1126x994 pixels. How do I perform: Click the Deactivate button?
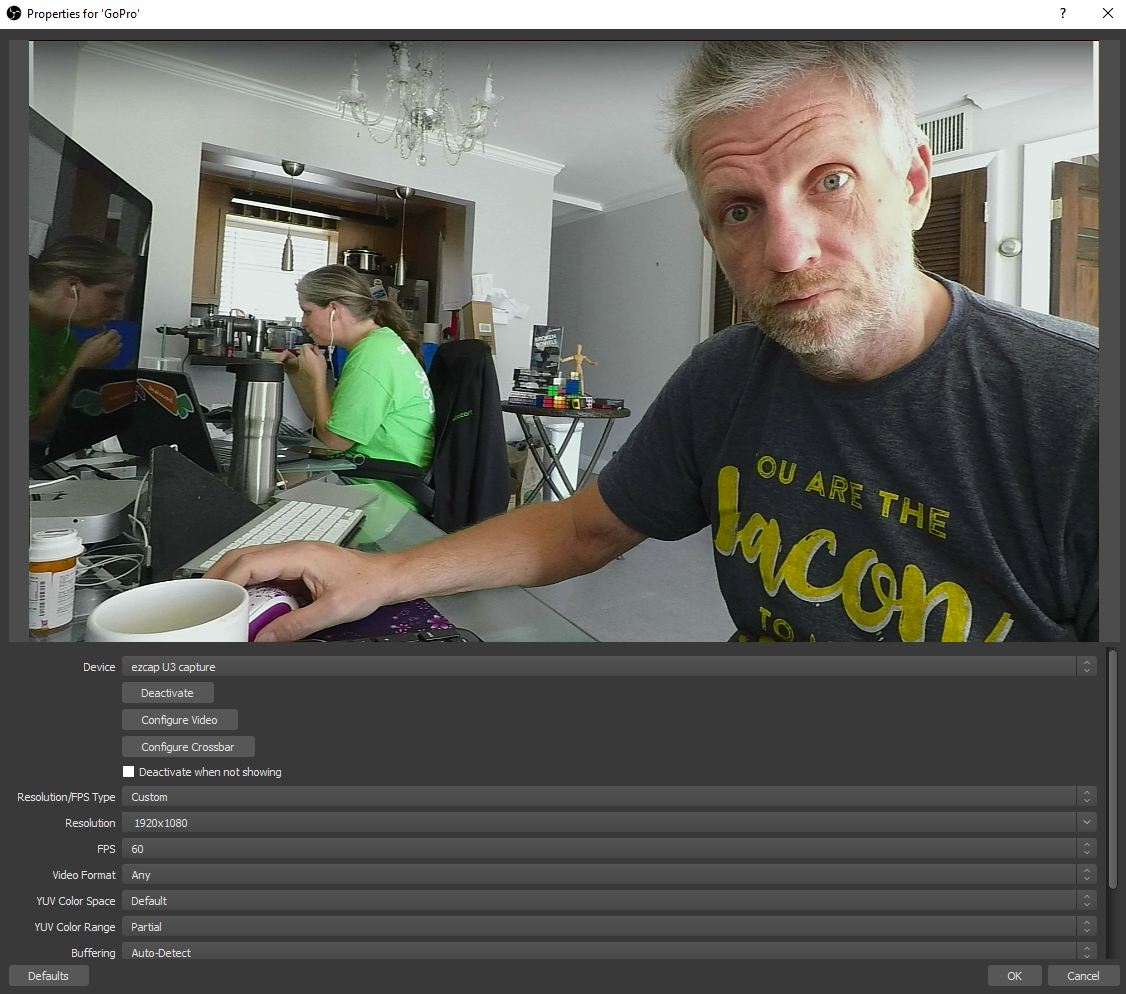(167, 693)
